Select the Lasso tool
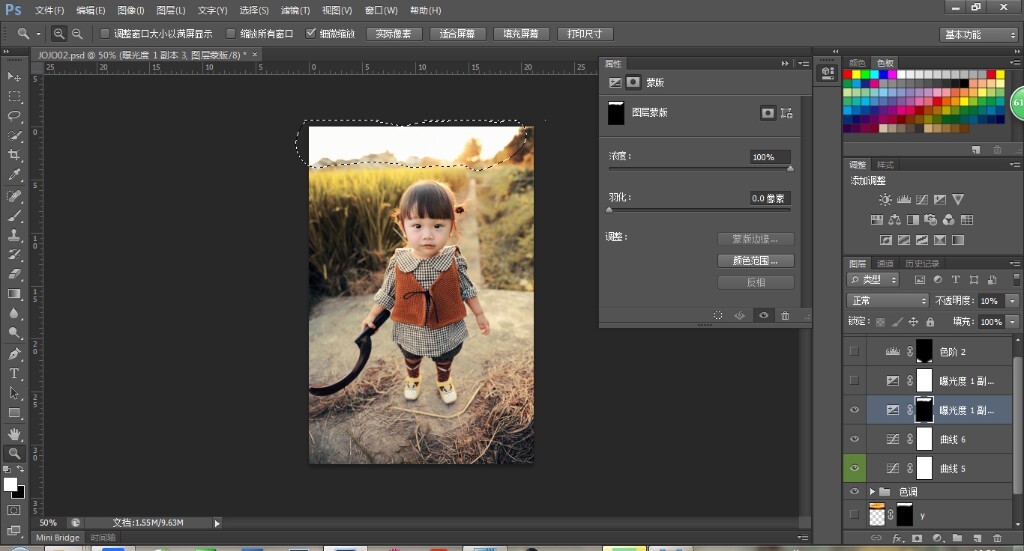The image size is (1024, 551). click(14, 116)
